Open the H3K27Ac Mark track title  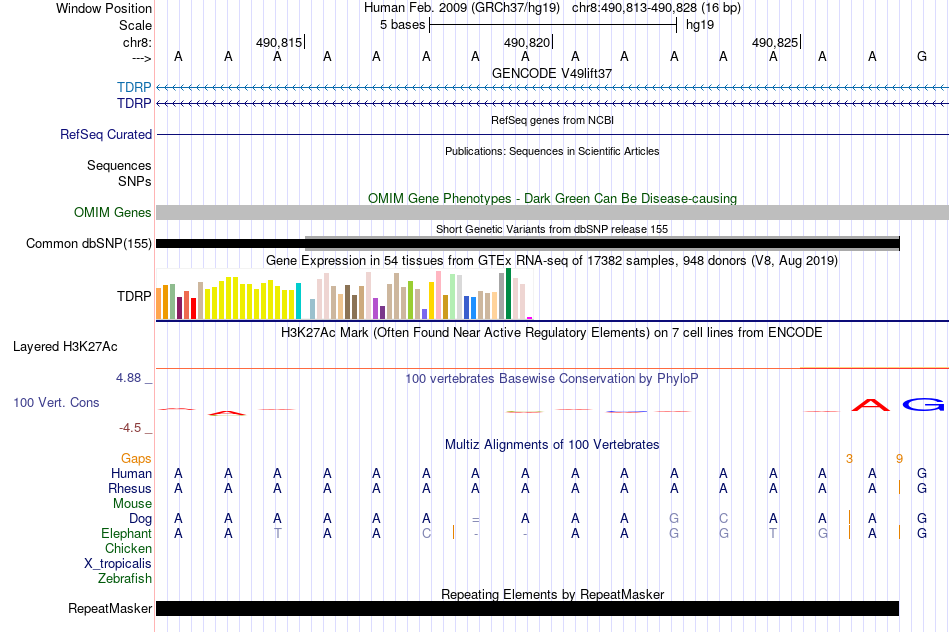tap(552, 333)
